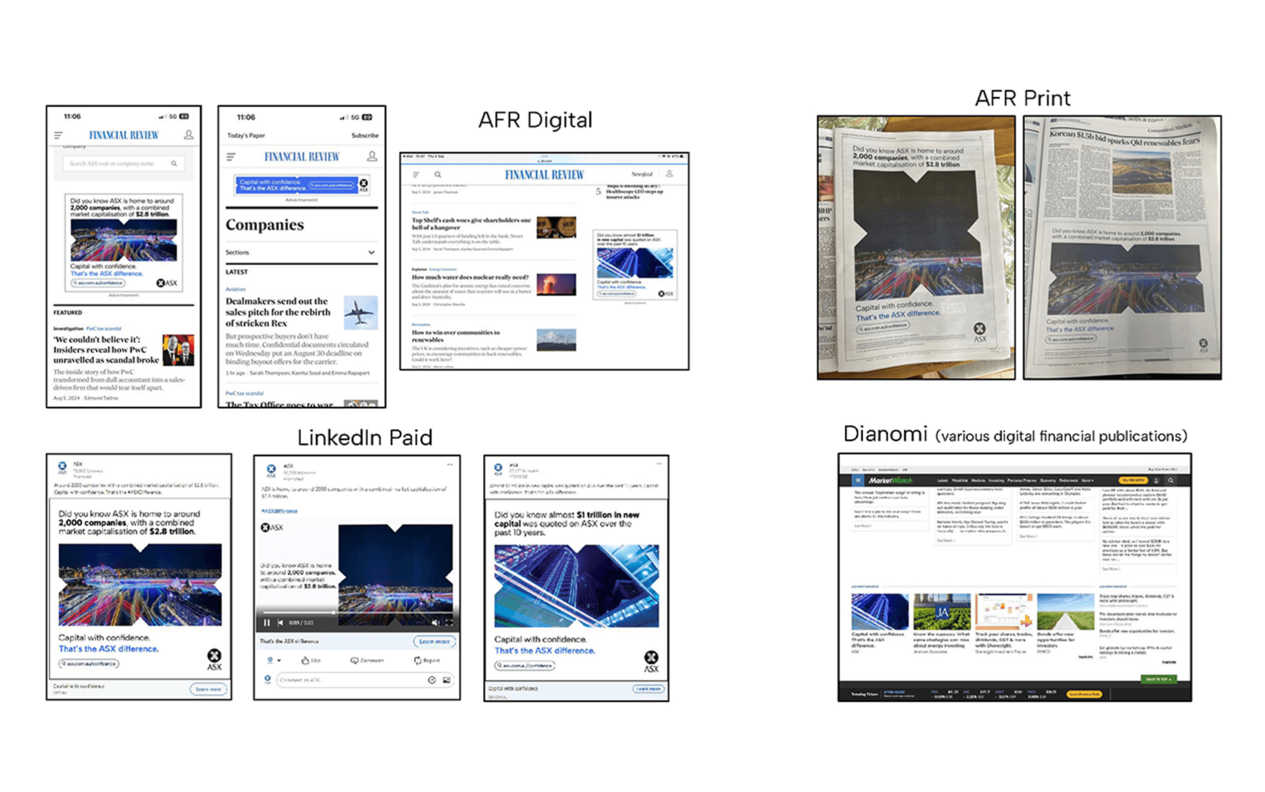Image resolution: width=1265 pixels, height=792 pixels.
Task: Open the PIMCO bonds ad thumbnail
Action: pos(1064,611)
